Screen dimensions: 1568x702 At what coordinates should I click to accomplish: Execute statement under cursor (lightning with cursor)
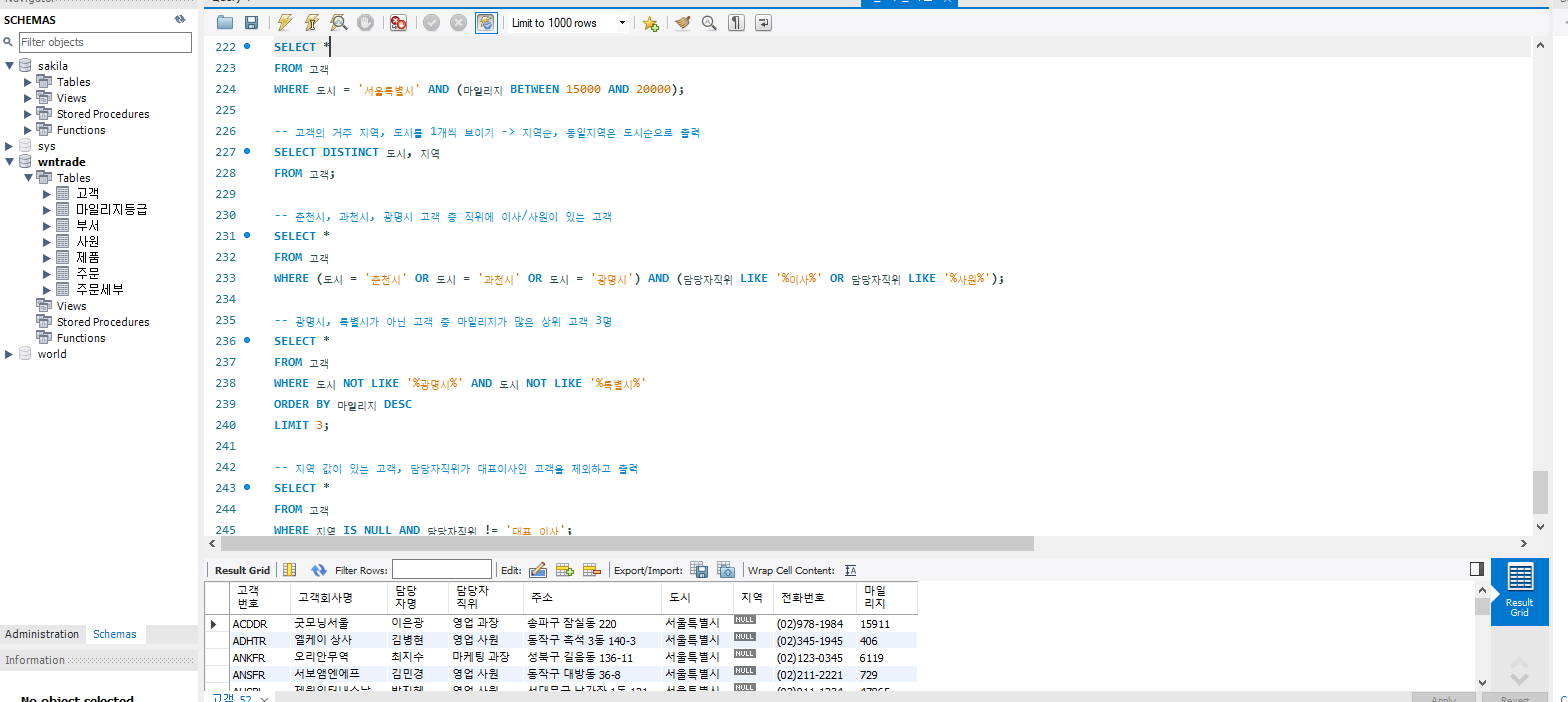coord(312,22)
